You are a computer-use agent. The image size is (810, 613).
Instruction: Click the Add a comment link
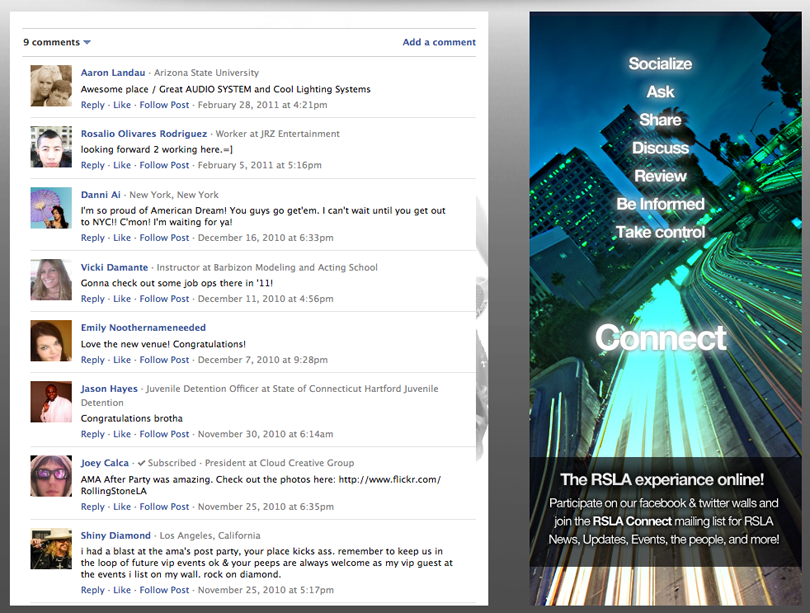[x=439, y=42]
